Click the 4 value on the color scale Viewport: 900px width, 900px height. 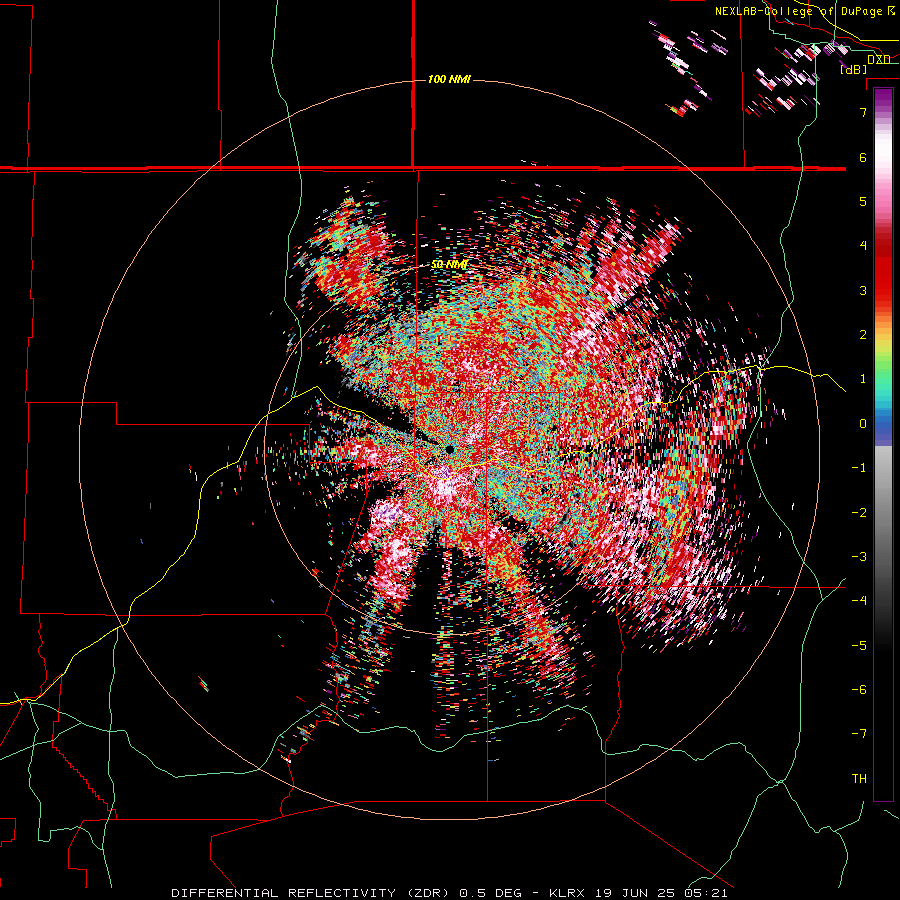(863, 246)
